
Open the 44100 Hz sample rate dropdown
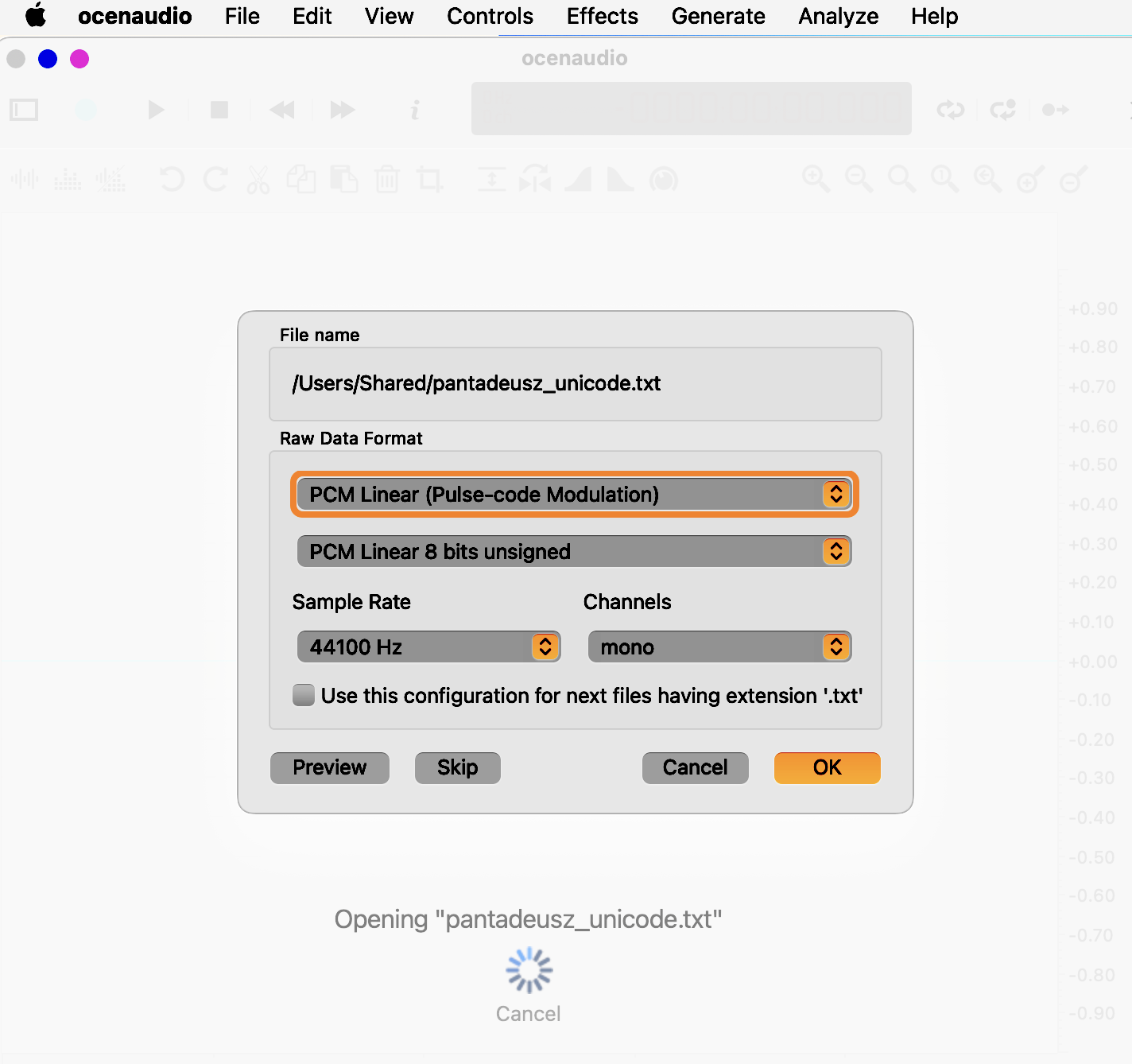point(428,647)
